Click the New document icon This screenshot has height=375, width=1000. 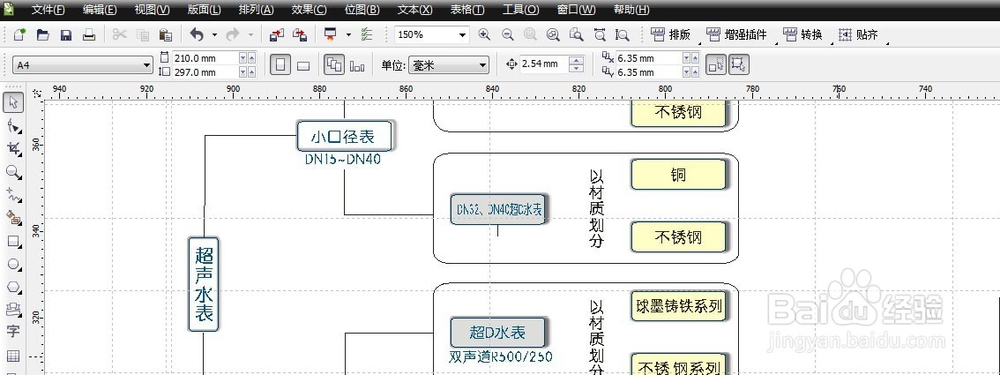pos(20,35)
